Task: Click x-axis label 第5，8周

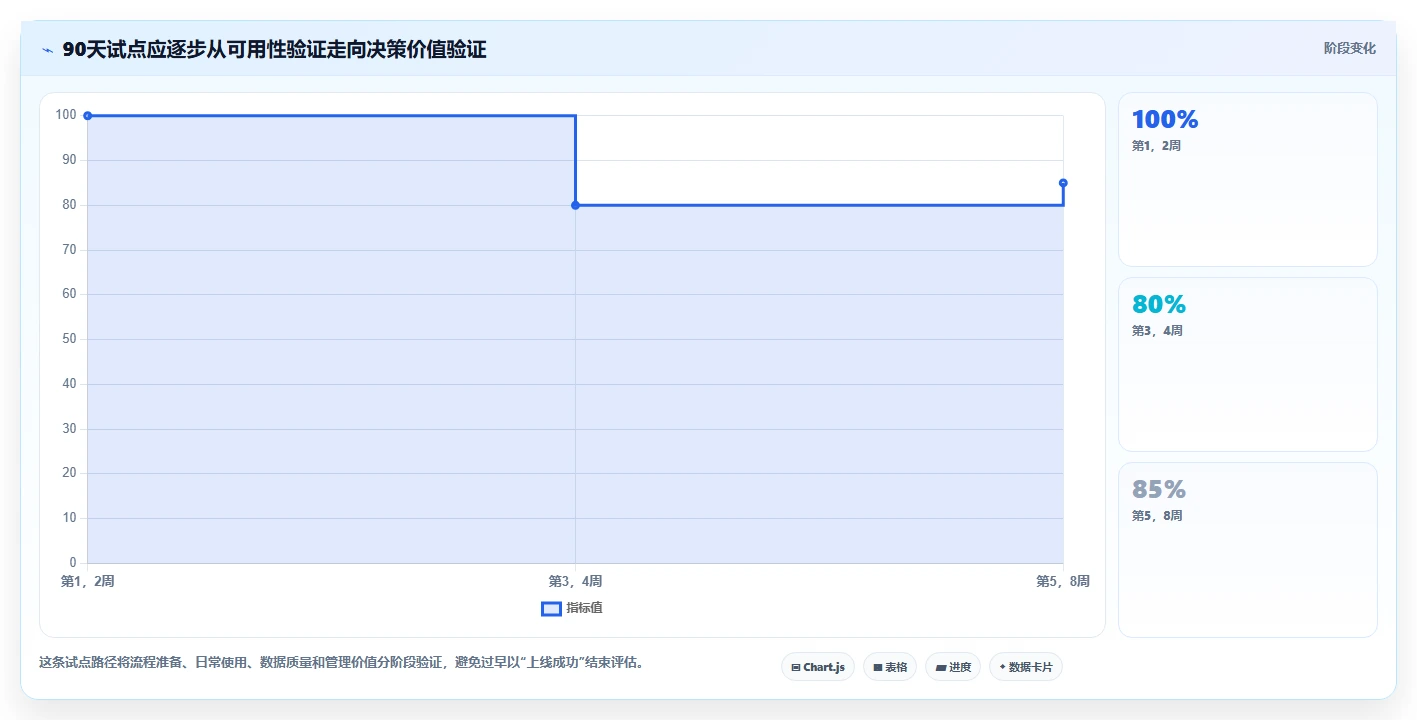Action: (x=1063, y=581)
